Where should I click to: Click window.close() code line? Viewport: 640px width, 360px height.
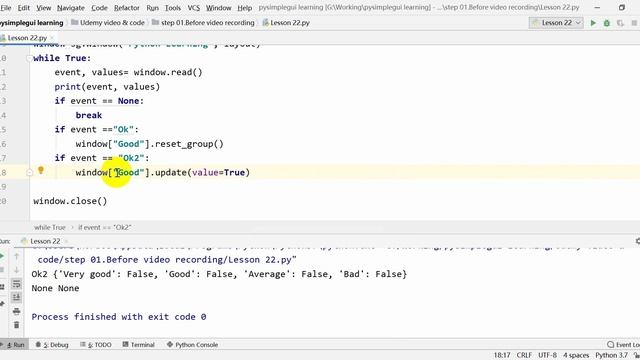(x=70, y=201)
